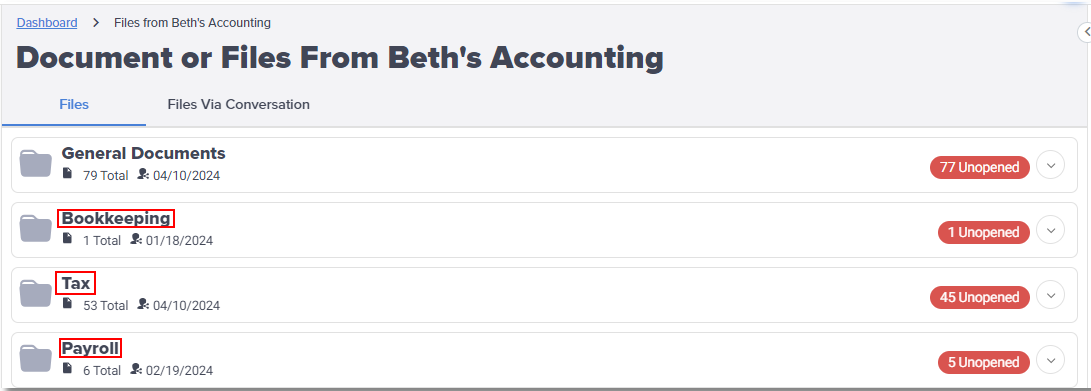Expand the Tax folder chevron

1051,295
